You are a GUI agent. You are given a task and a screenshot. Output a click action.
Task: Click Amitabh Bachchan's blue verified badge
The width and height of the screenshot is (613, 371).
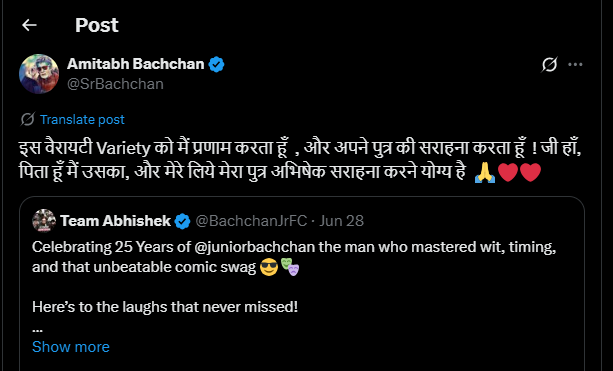(x=216, y=64)
